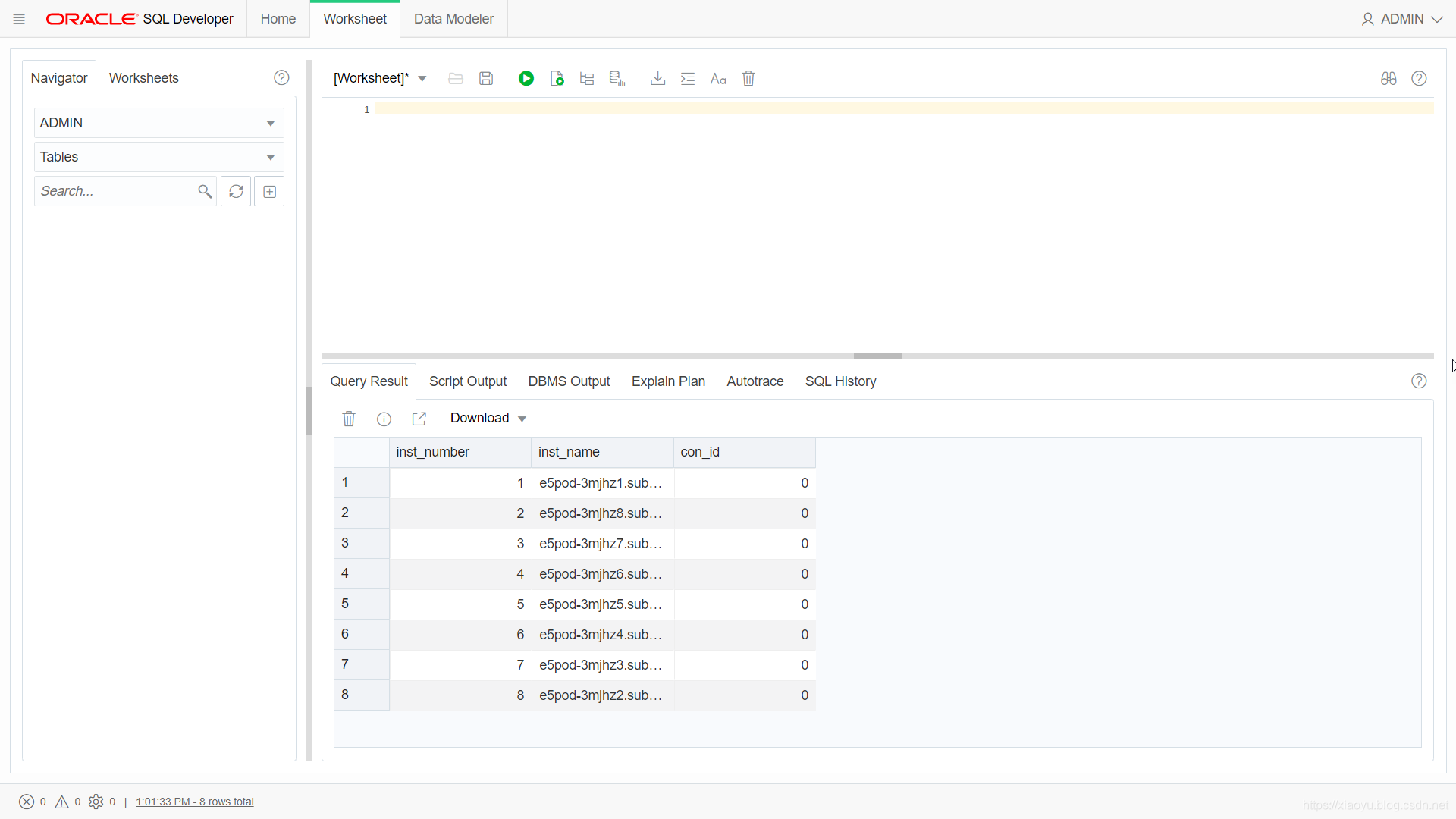Click the Script Output button

[466, 381]
